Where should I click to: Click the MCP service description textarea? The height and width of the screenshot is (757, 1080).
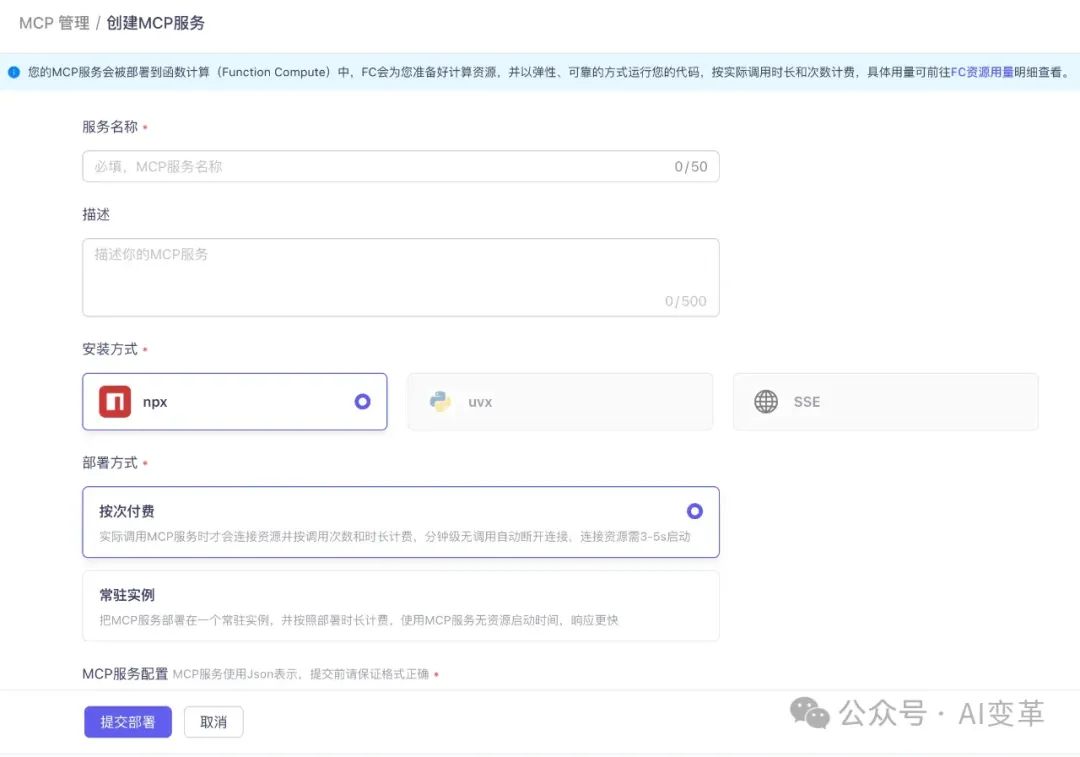click(x=400, y=275)
